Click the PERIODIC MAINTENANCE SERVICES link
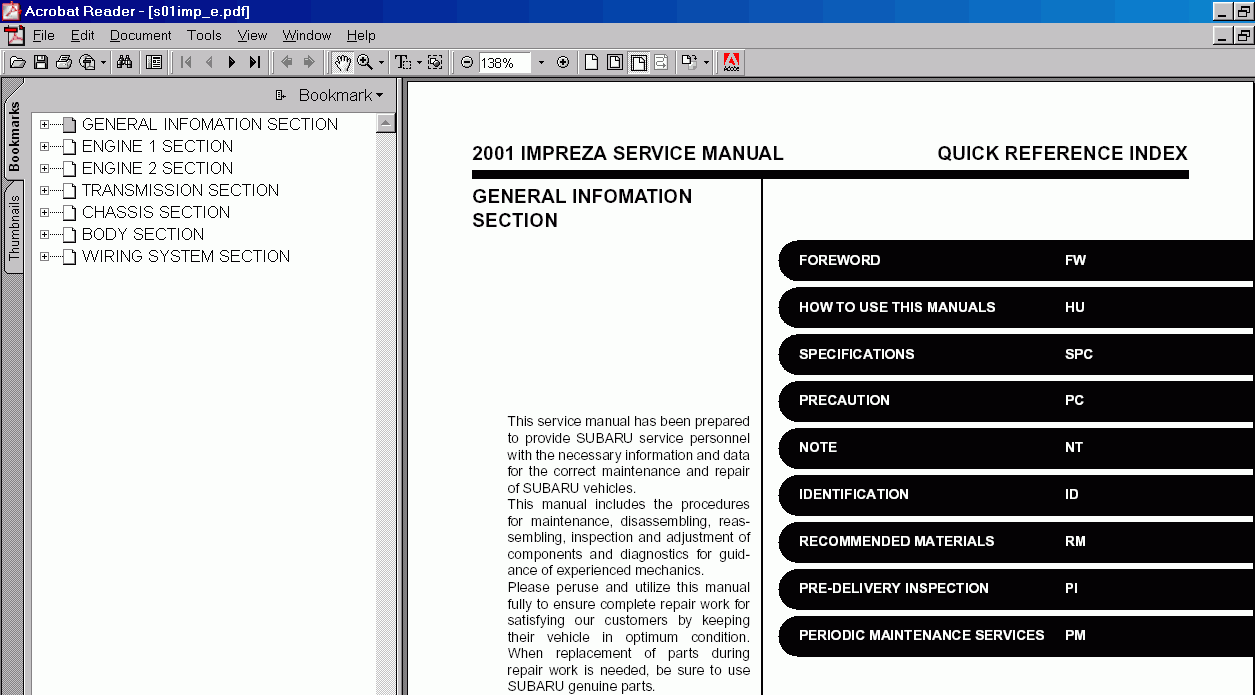 tap(1016, 635)
